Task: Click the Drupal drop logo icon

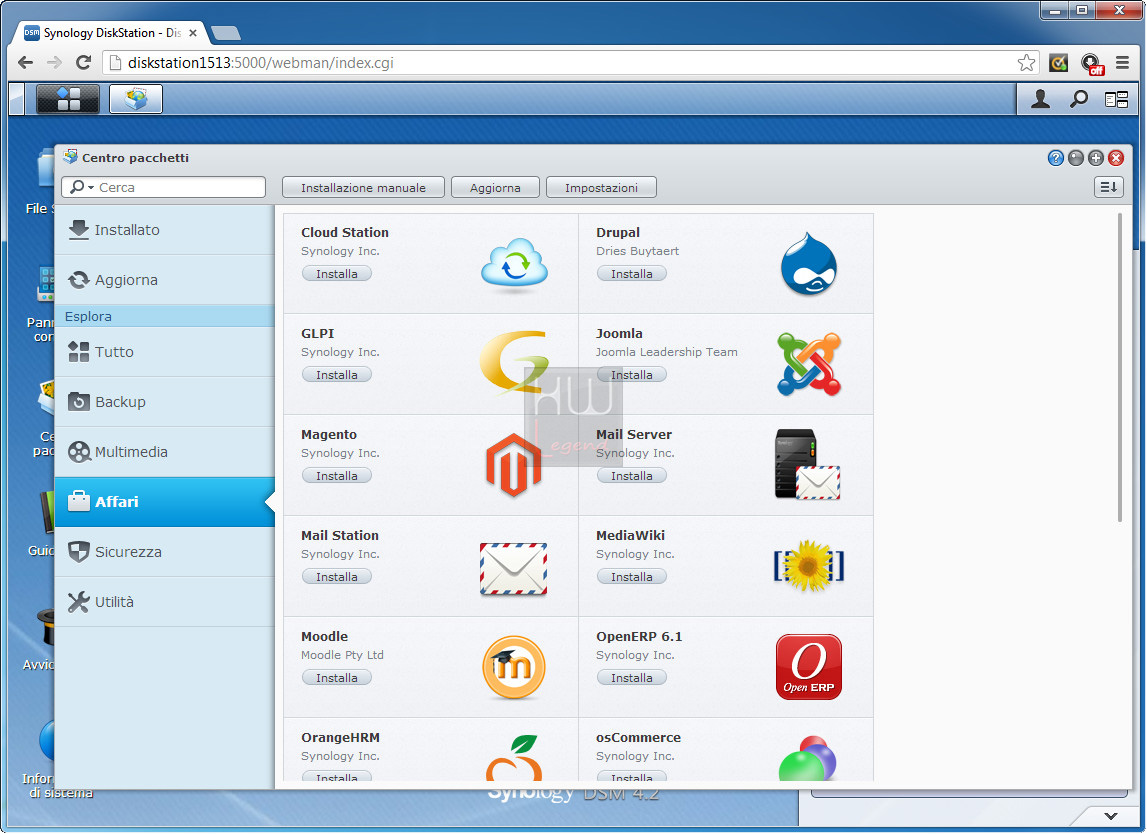Action: pos(809,264)
